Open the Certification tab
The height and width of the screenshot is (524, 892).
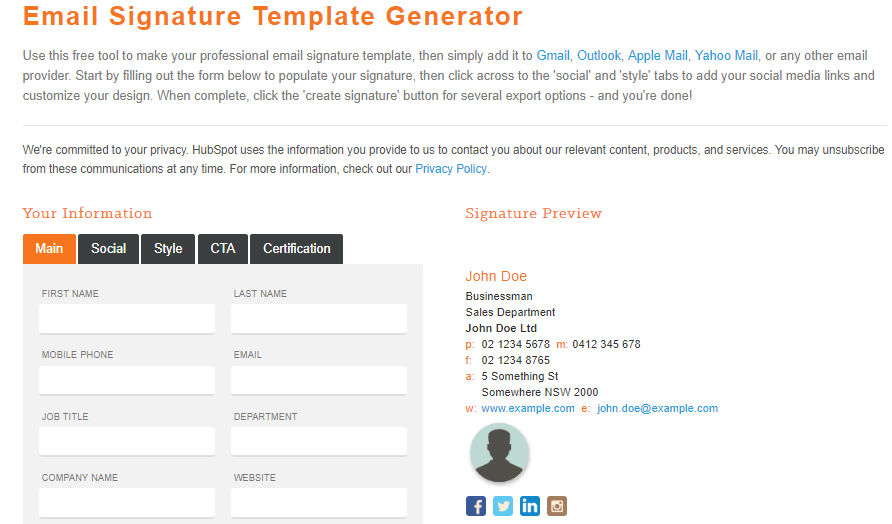coord(297,249)
